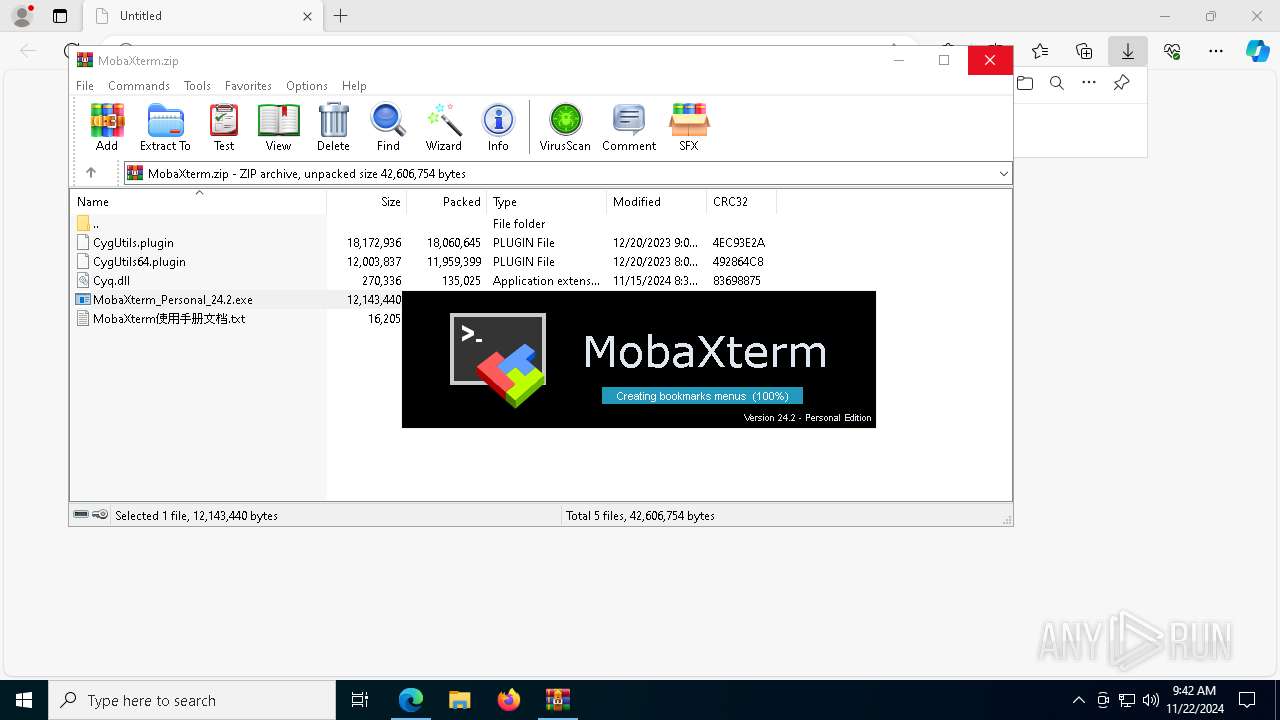Sort by the Size column header
This screenshot has height=720, width=1280.
[x=367, y=201]
